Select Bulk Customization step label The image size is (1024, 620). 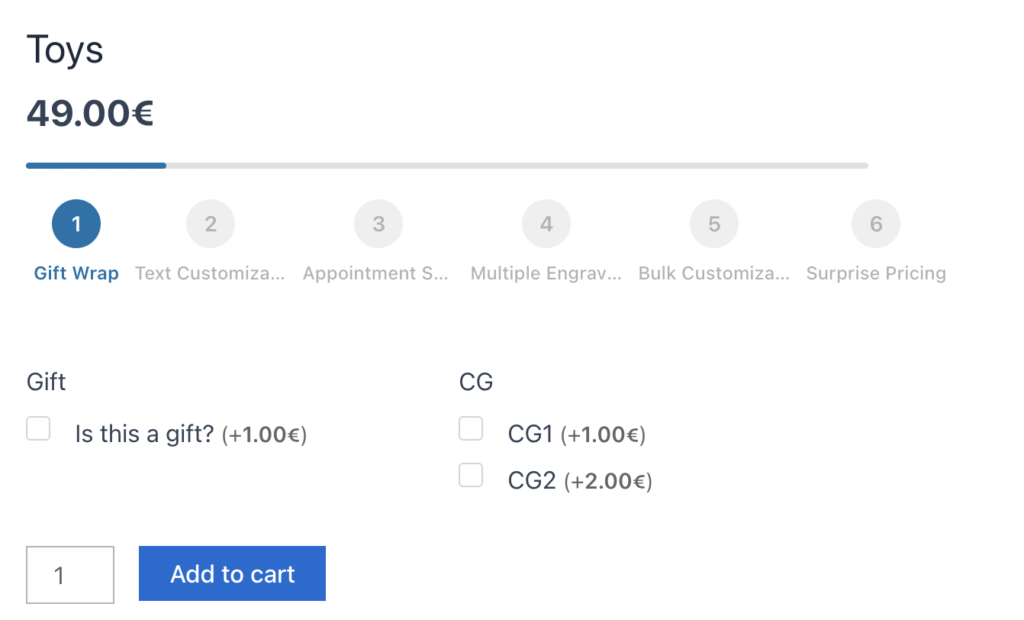(714, 273)
